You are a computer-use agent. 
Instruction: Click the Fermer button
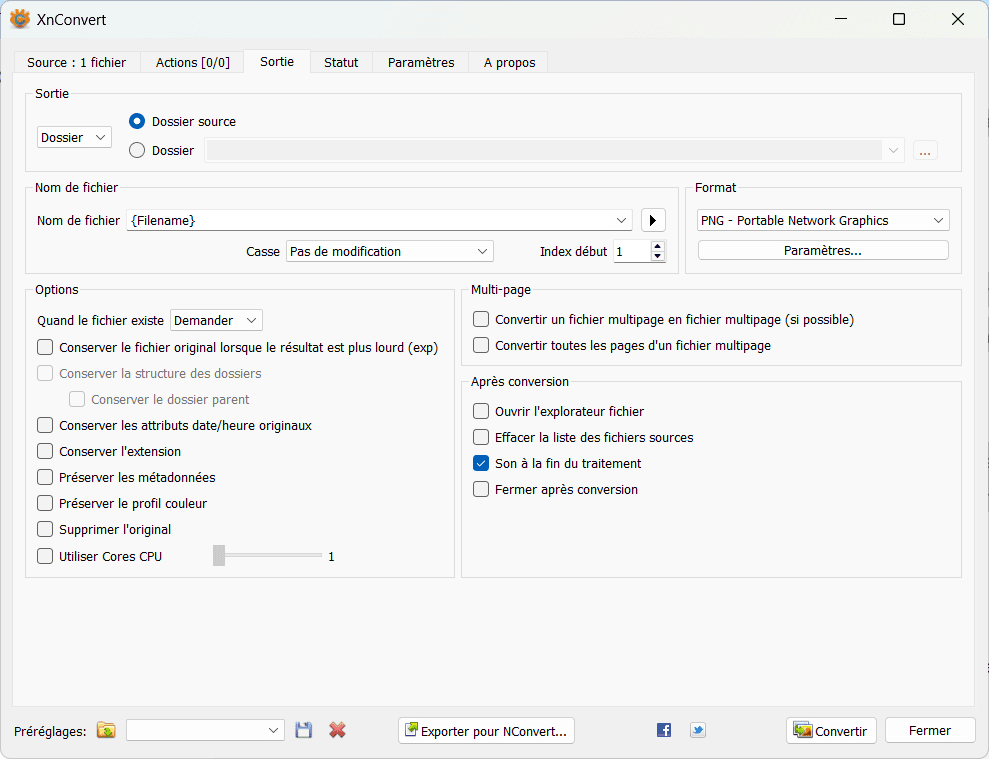[x=930, y=731]
